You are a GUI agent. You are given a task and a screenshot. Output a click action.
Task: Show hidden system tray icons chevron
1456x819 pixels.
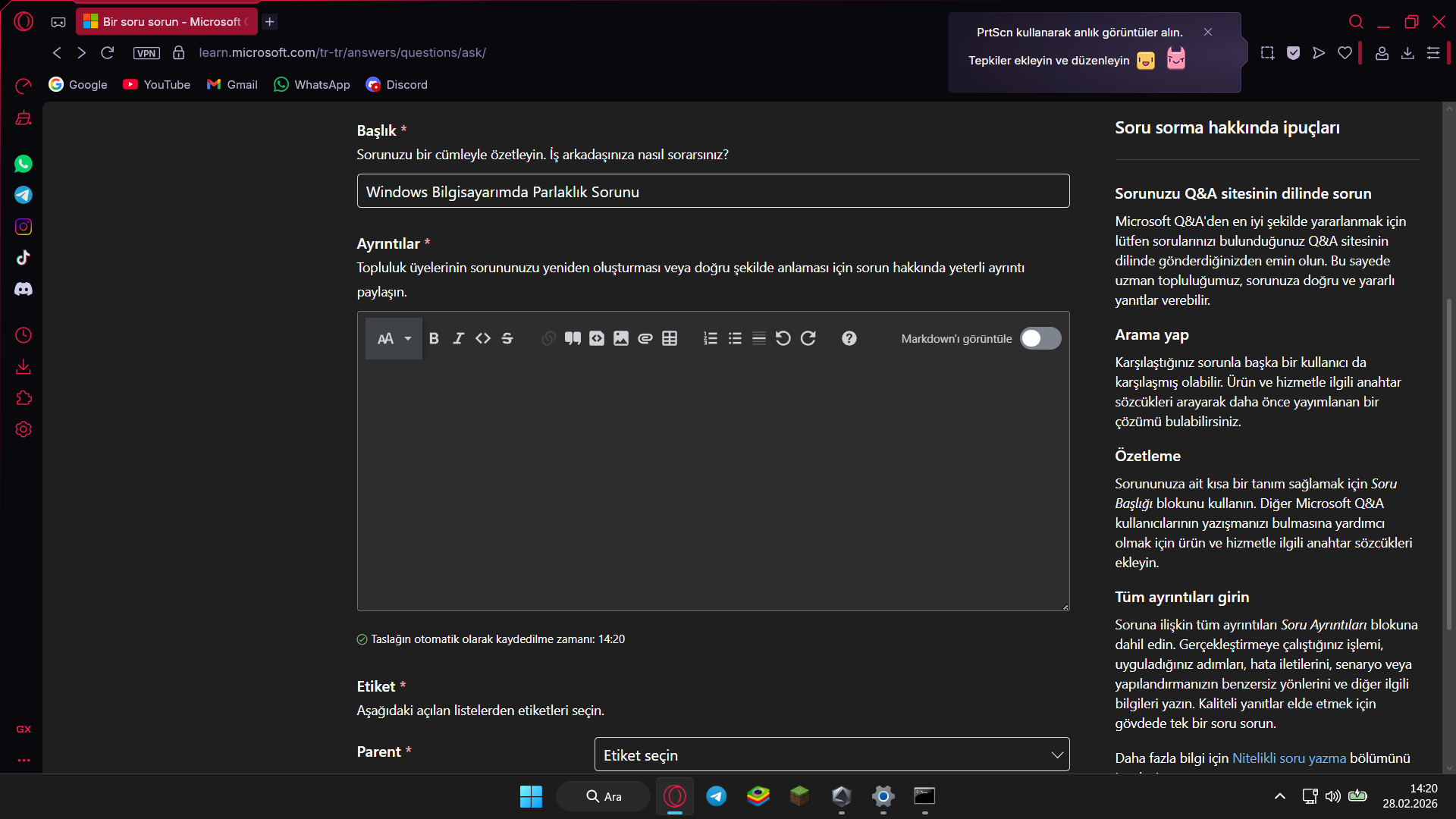click(1280, 796)
